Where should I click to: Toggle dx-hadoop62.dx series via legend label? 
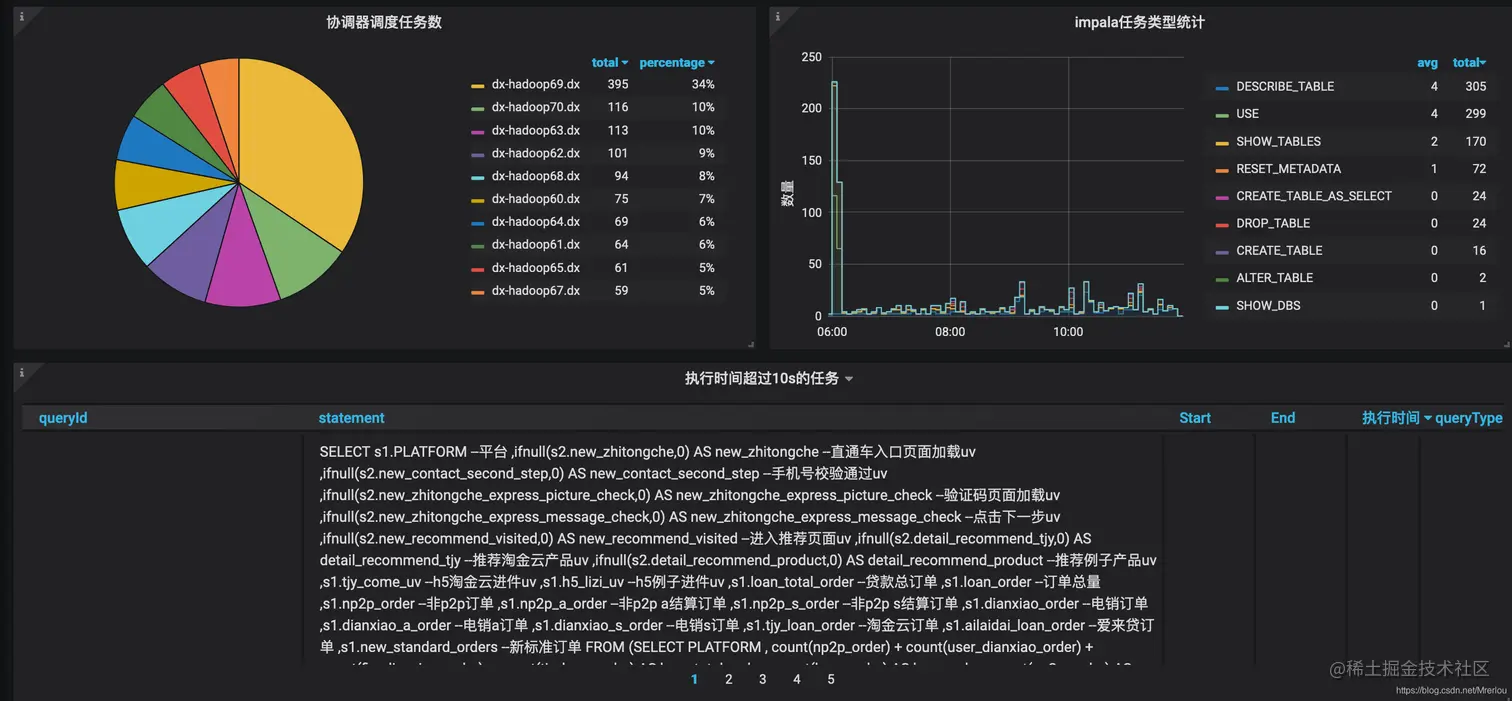click(536, 153)
